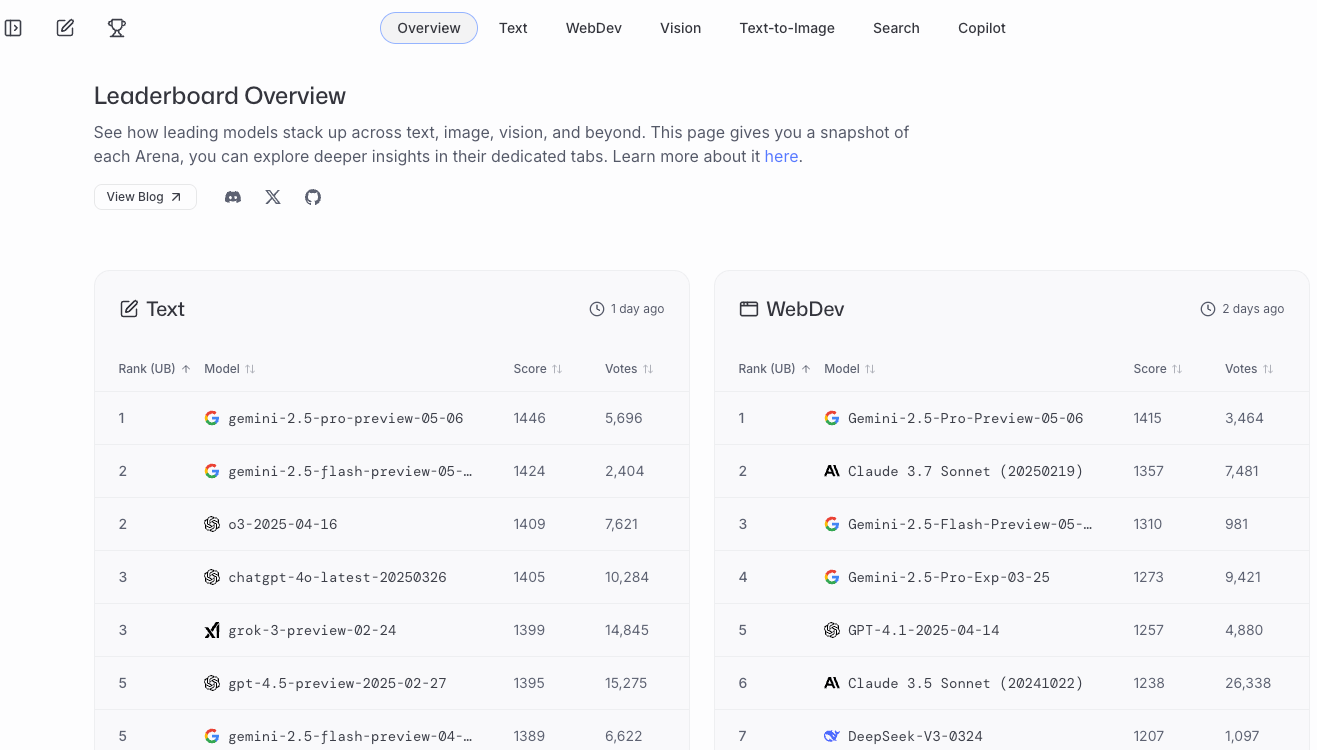Click the View Blog button
Viewport: 1317px width, 750px height.
145,197
